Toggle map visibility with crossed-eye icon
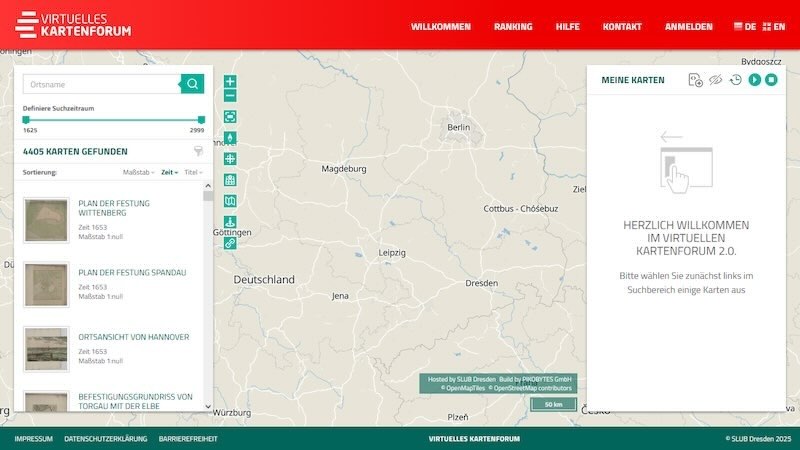Screen dimensions: 800x450 [715, 80]
